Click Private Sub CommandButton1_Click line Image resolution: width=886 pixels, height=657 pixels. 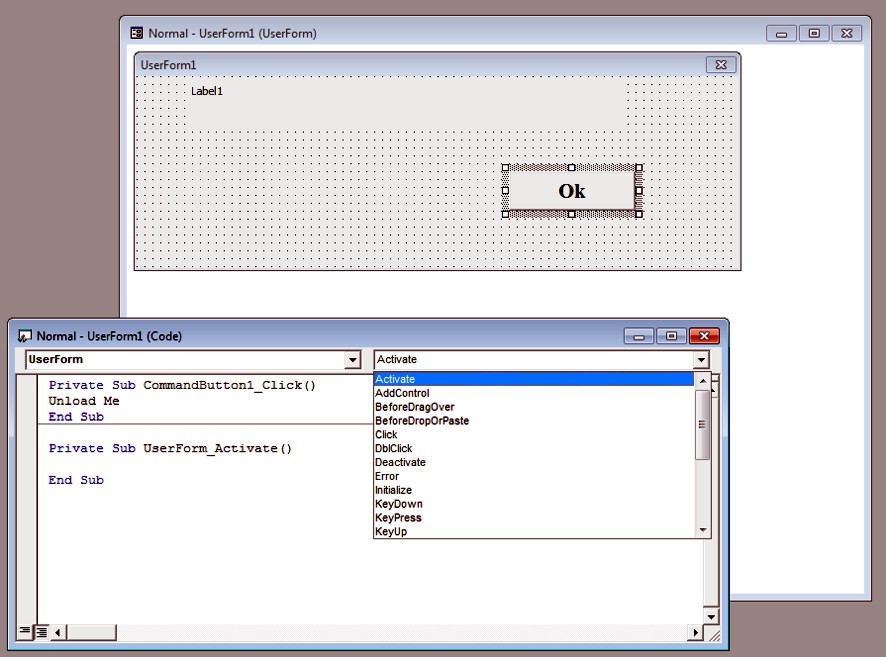click(182, 385)
